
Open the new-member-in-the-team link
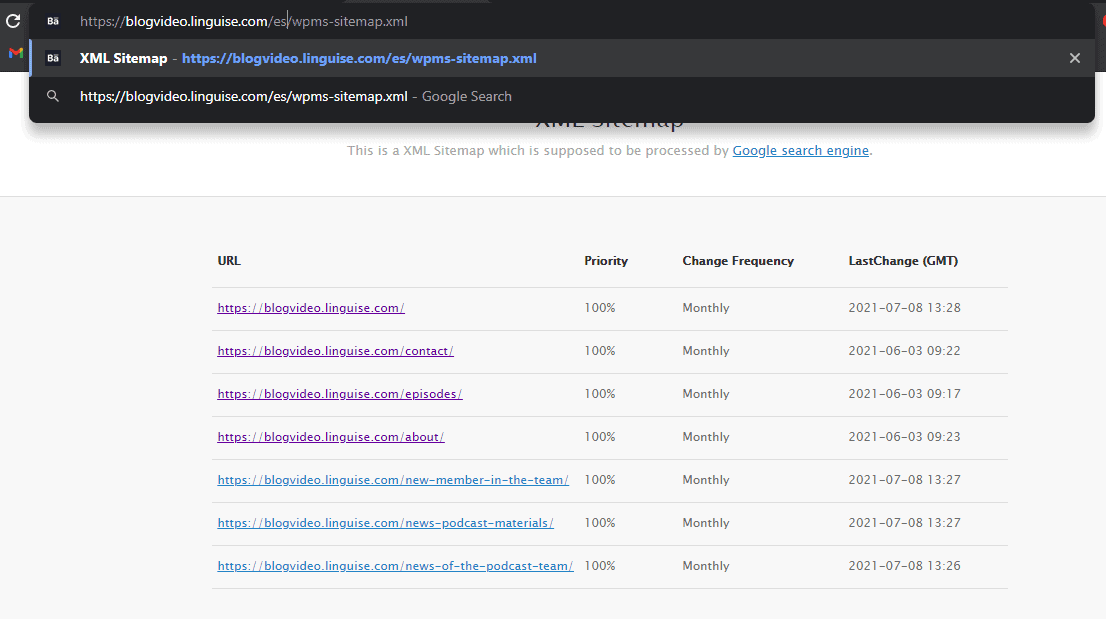coord(393,479)
